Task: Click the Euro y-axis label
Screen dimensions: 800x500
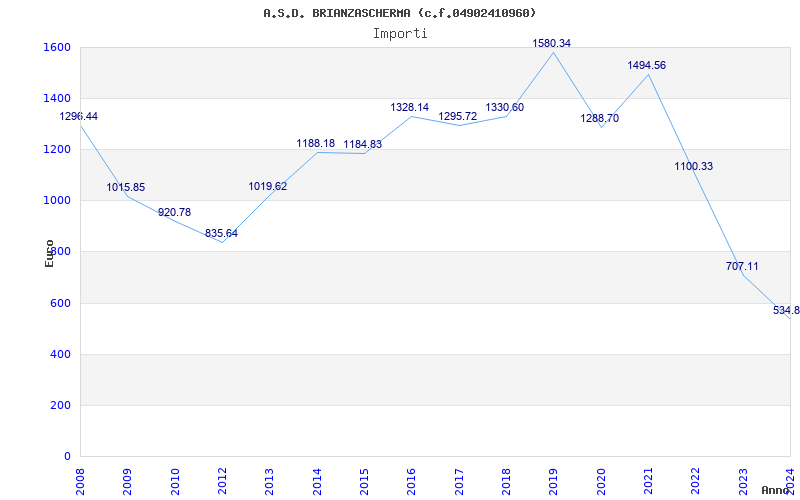Action: pos(49,254)
